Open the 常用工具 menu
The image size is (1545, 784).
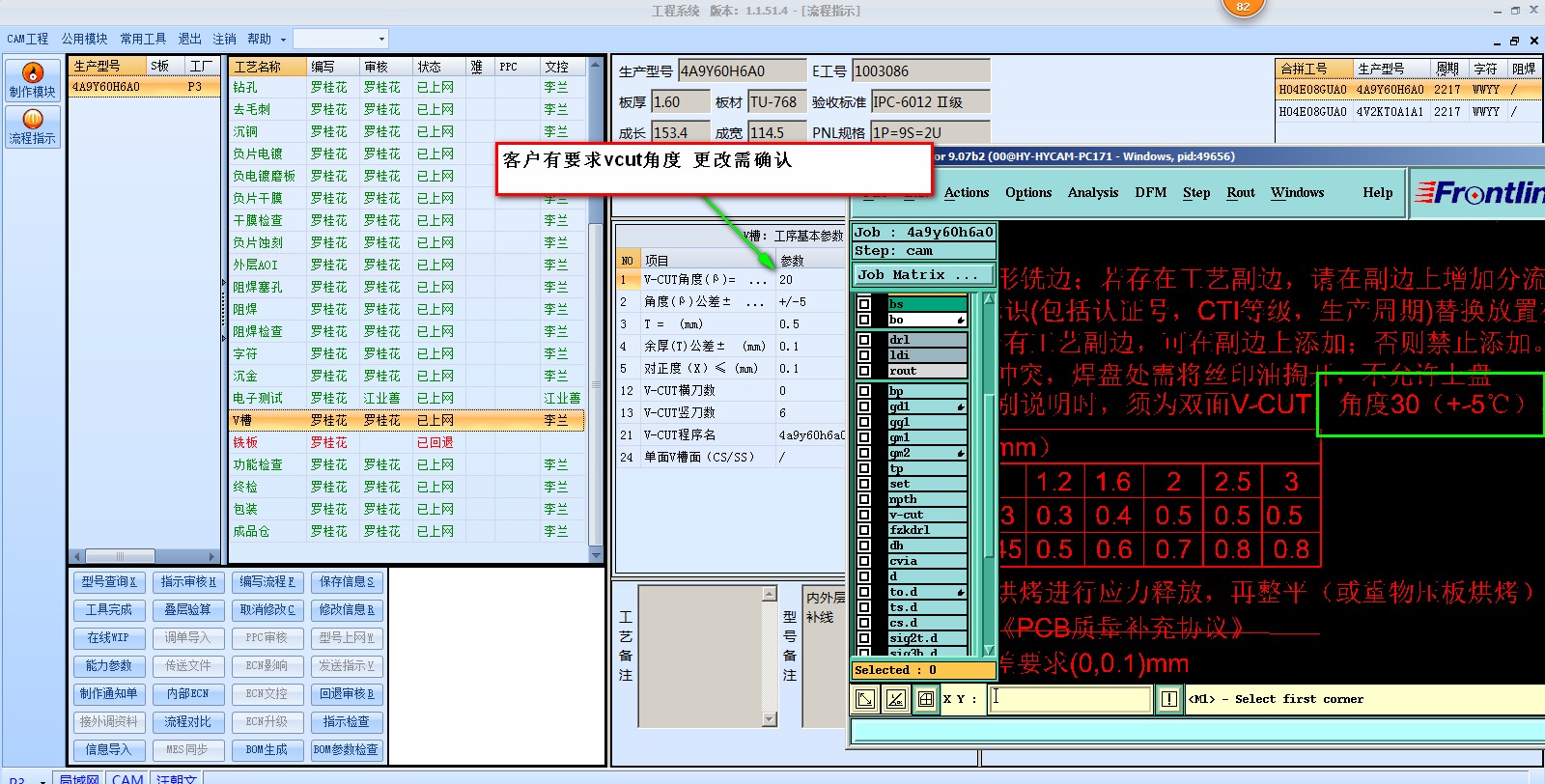[x=143, y=39]
